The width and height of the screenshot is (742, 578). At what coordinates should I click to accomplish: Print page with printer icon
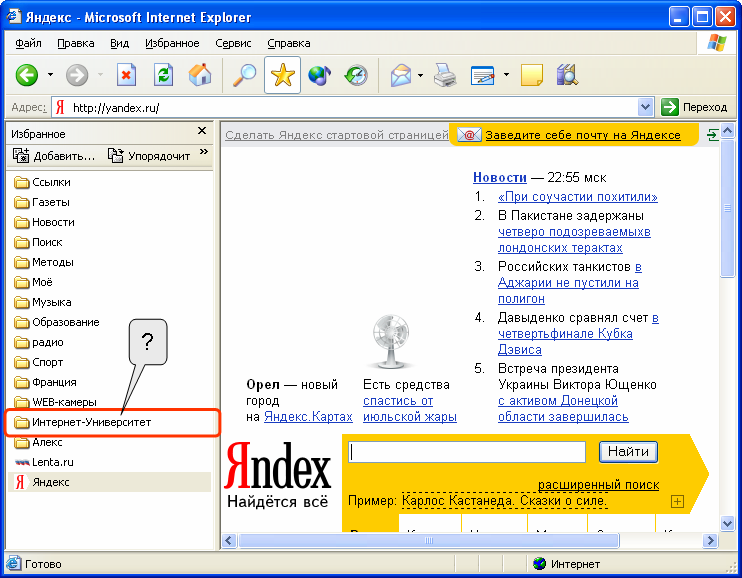[445, 75]
